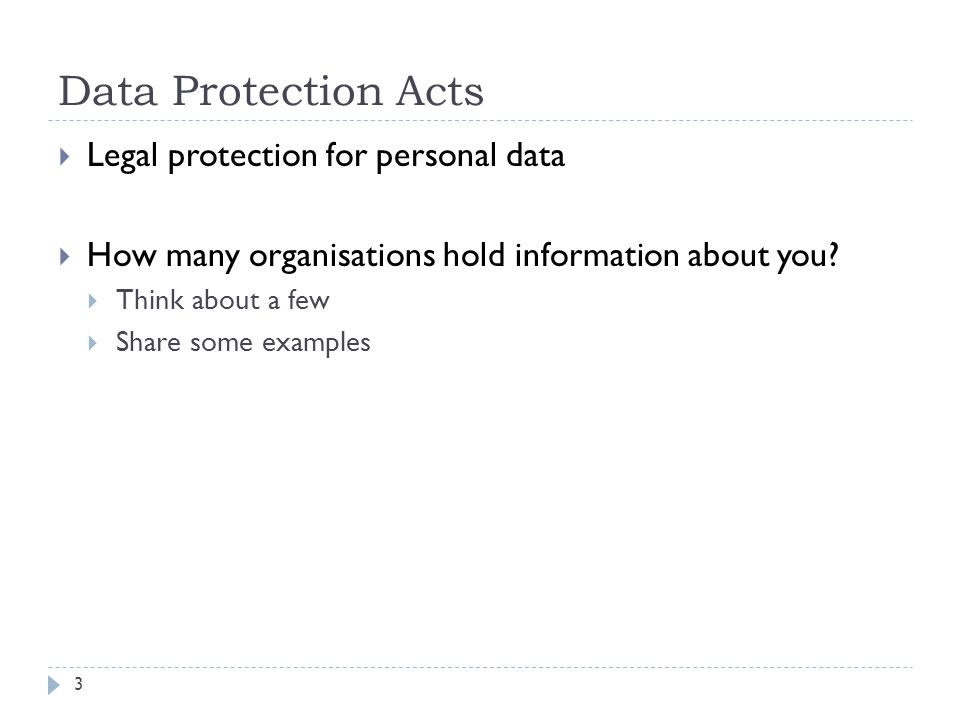This screenshot has height=720, width=960.
Task: Click the word Acts in the title
Action: click(440, 91)
